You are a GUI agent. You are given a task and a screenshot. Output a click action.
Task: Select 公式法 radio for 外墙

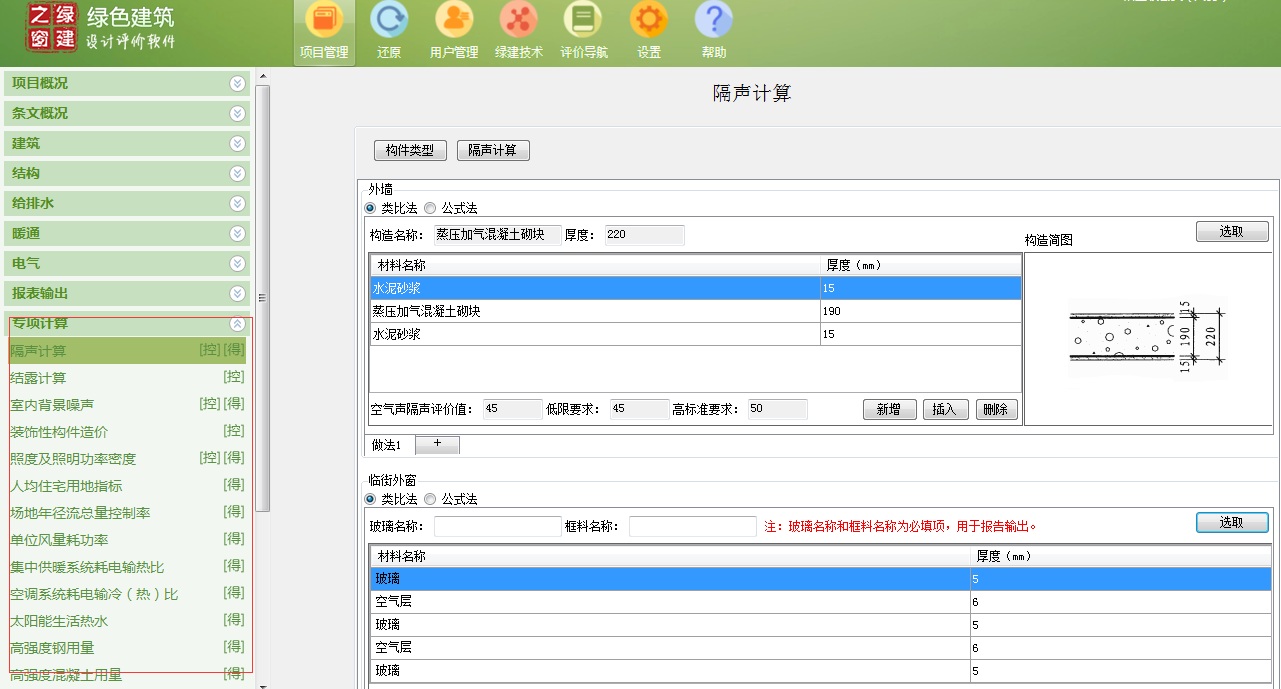click(x=430, y=208)
